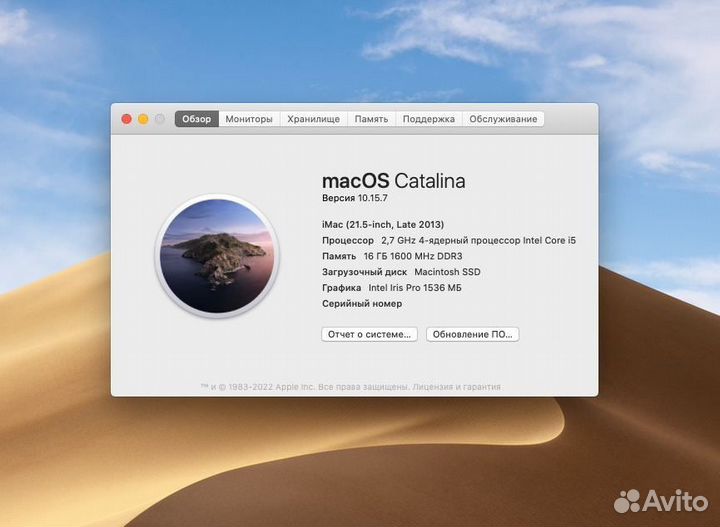Select the Память tab
This screenshot has width=720, height=527.
371,119
